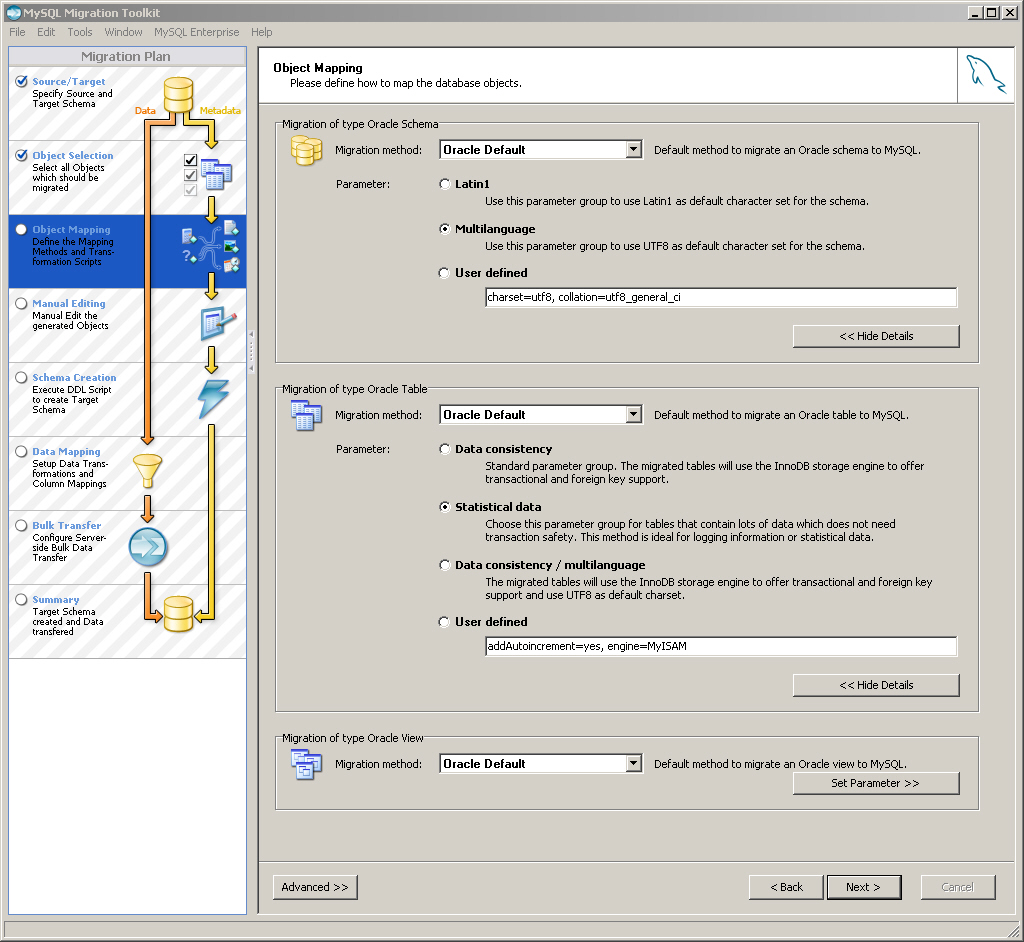Open the Bulk Transfer step link
This screenshot has width=1024, height=942.
coord(67,525)
